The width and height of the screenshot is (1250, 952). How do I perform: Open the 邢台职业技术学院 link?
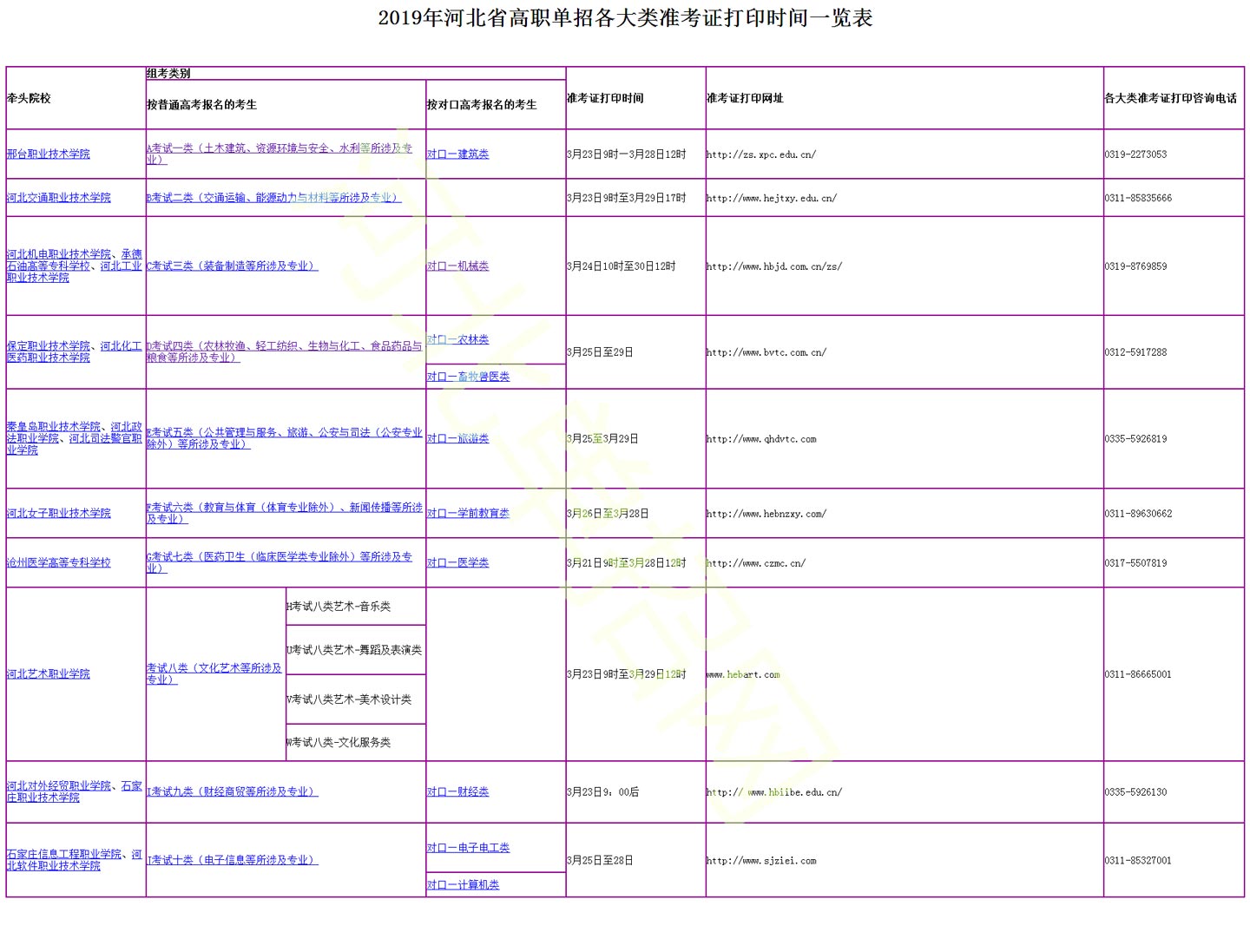point(49,154)
